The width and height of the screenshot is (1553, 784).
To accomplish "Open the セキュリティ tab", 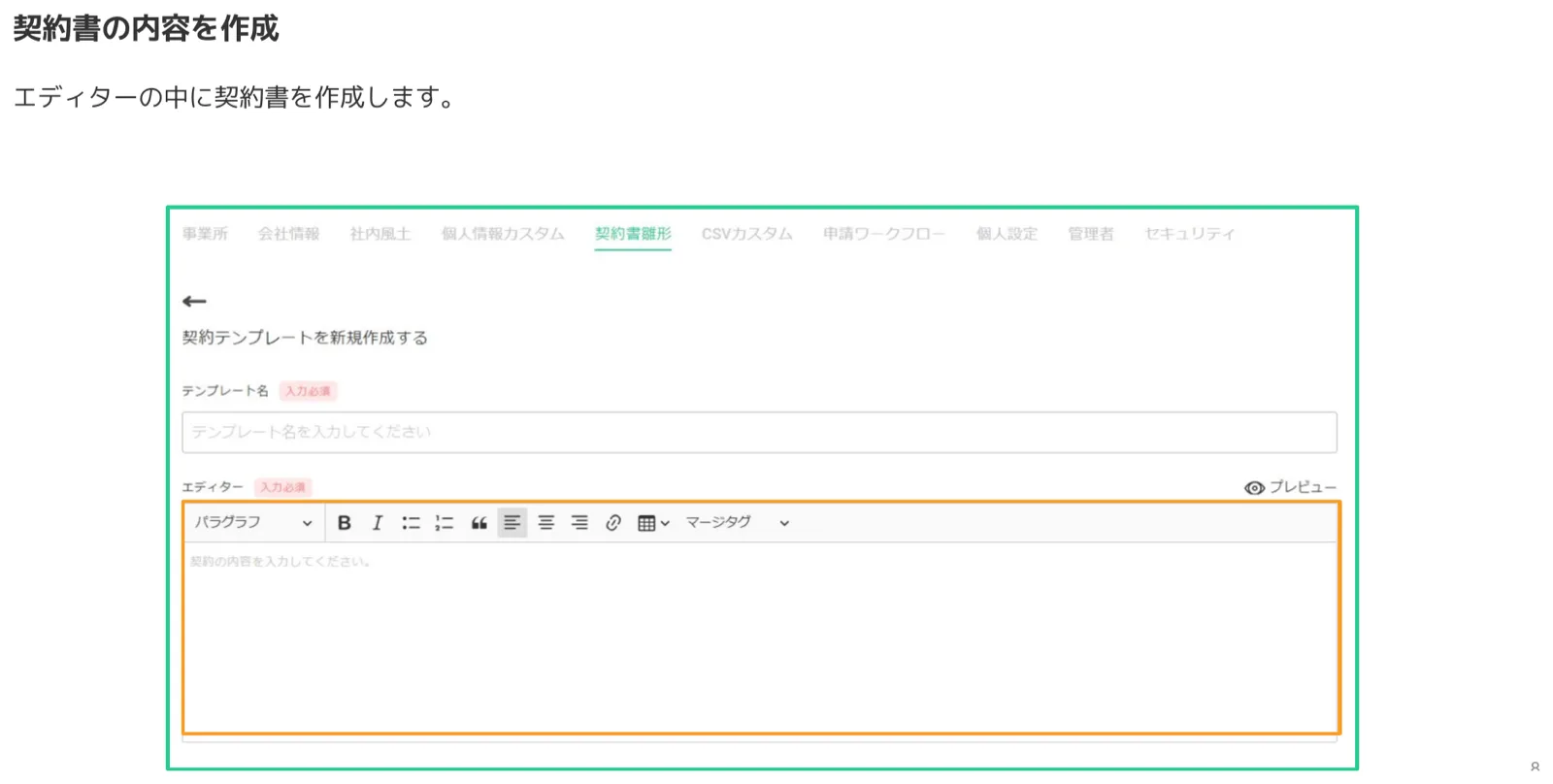I will (x=1190, y=234).
